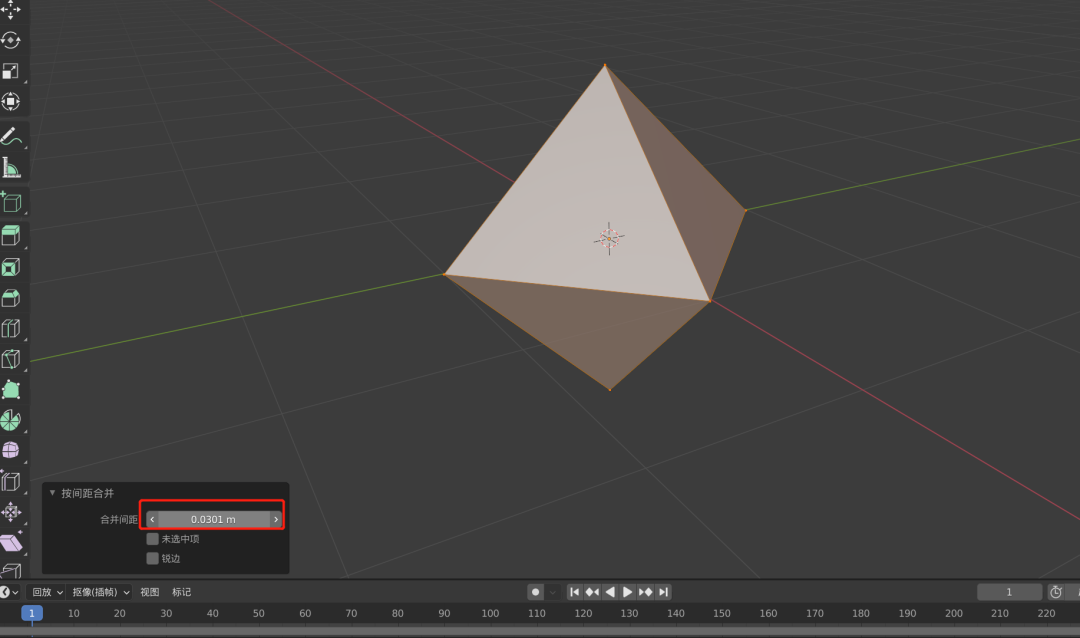The image size is (1080, 638).
Task: Select the Loop Cut tool
Action: (x=10, y=328)
